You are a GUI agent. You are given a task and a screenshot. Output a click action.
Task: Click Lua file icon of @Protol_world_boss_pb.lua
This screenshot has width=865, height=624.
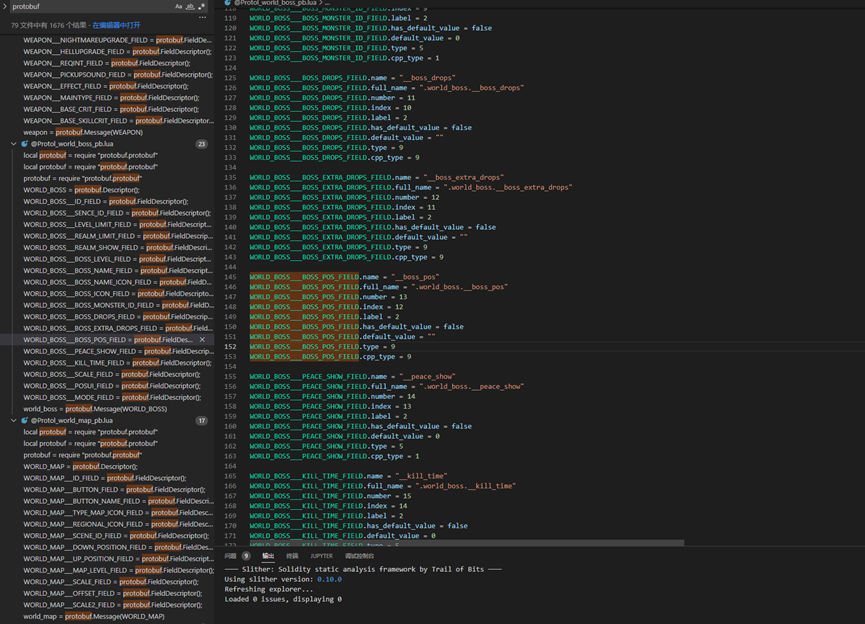[25, 144]
